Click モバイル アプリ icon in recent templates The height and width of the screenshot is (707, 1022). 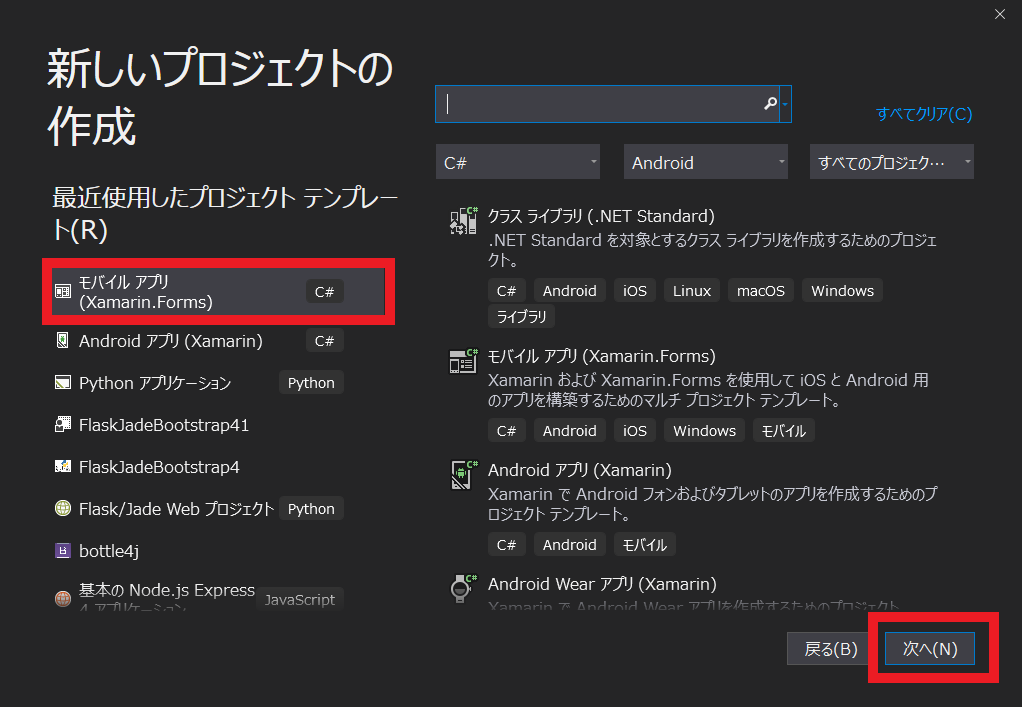click(x=63, y=291)
